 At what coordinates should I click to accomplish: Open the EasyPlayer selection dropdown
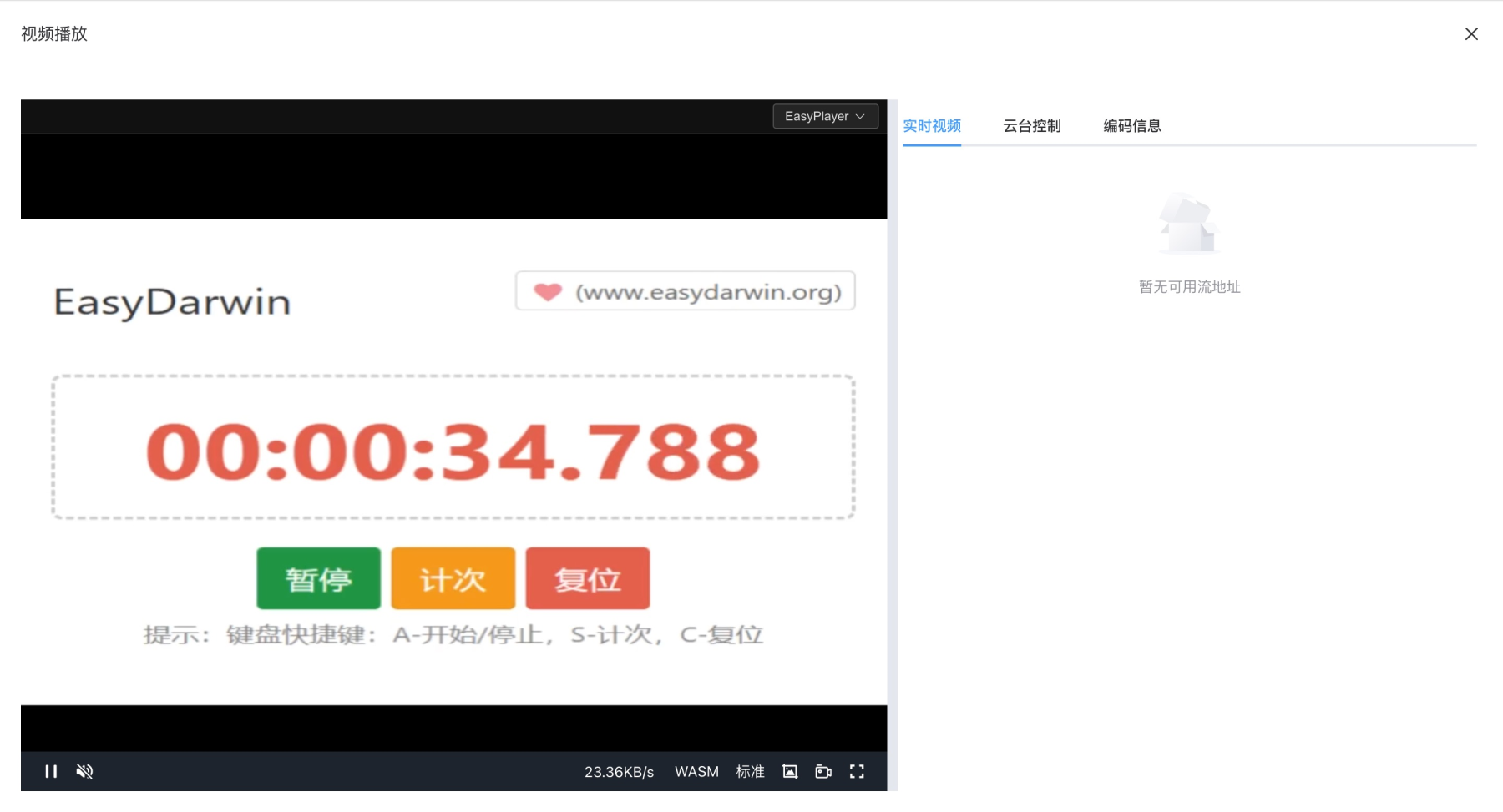pyautogui.click(x=825, y=116)
